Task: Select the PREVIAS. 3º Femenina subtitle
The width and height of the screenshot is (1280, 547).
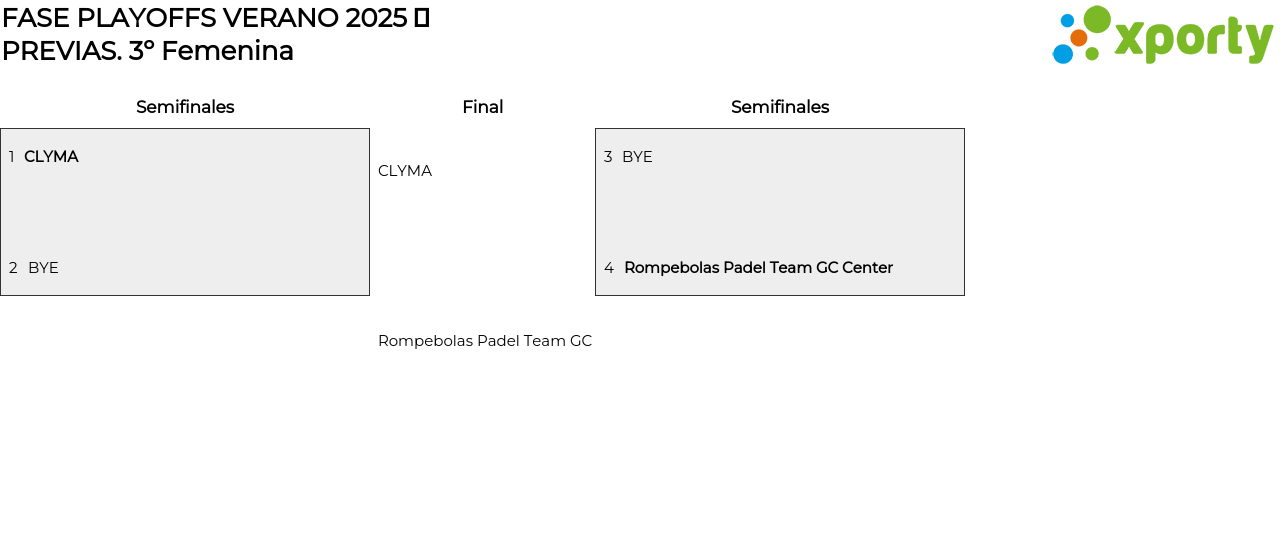Action: click(x=148, y=51)
